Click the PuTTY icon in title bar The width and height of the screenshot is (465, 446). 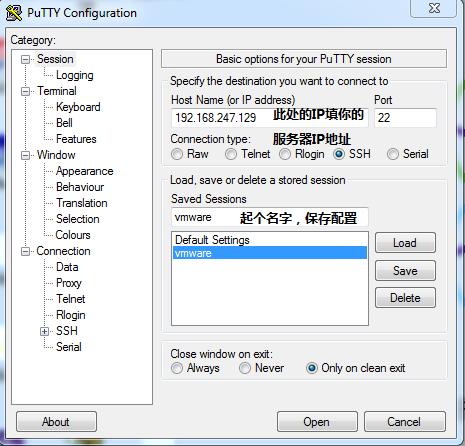[x=14, y=13]
